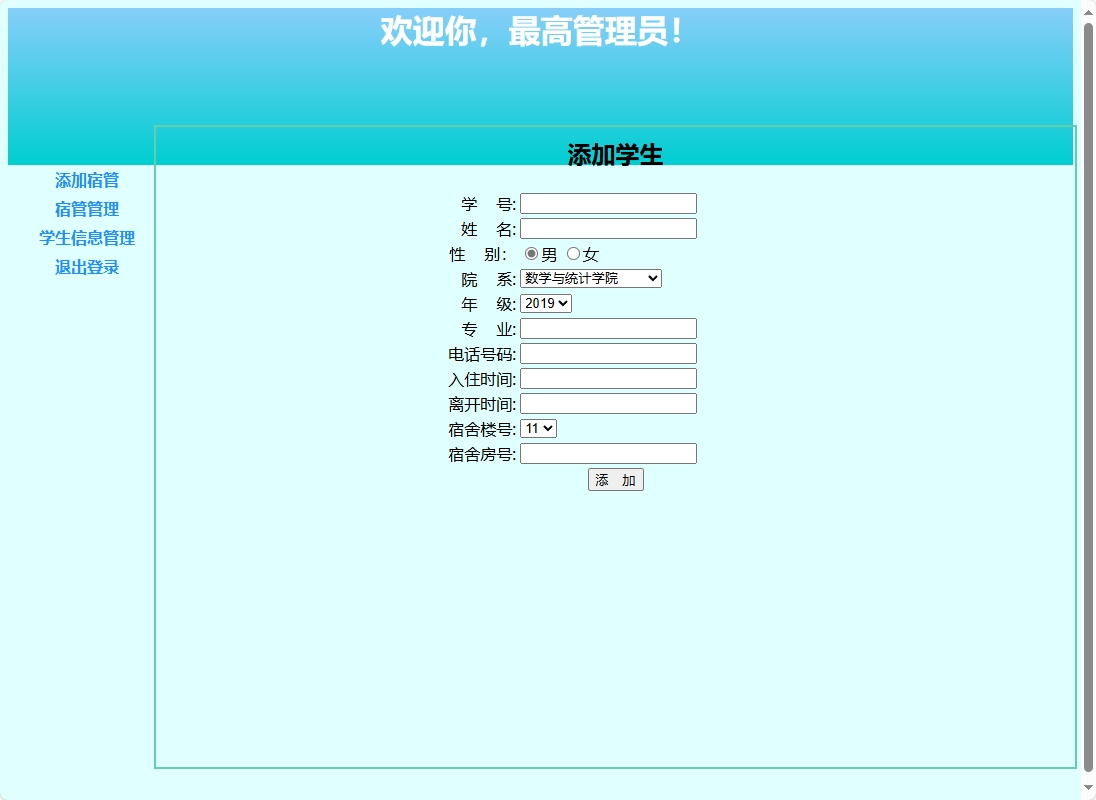Open the 宿舍楼号 building dropdown showing 11
The height and width of the screenshot is (800, 1096).
[x=538, y=428]
